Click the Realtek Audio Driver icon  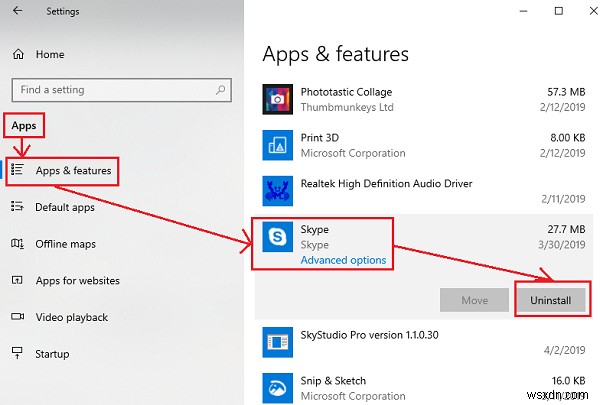point(276,190)
